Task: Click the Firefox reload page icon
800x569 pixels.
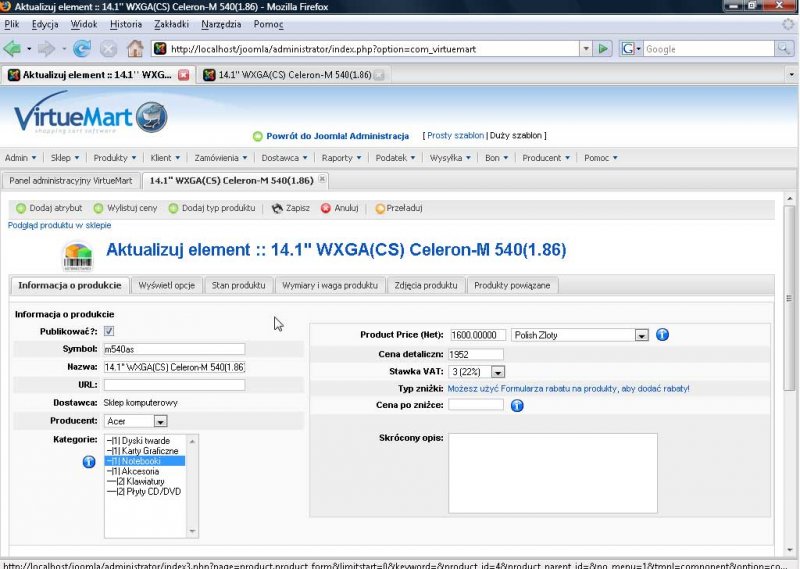Action: tap(82, 48)
